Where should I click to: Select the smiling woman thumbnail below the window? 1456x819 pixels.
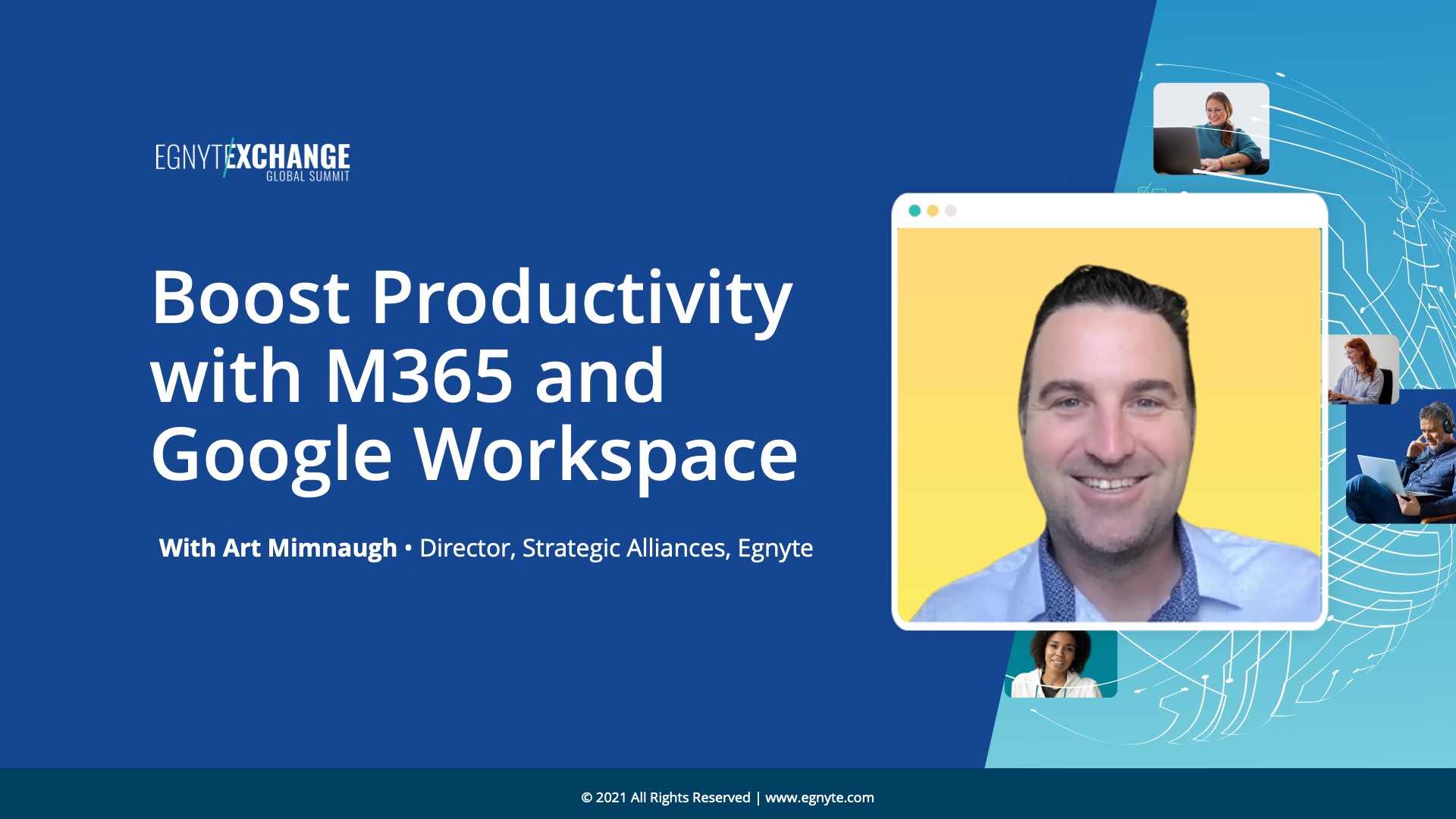pyautogui.click(x=1060, y=664)
